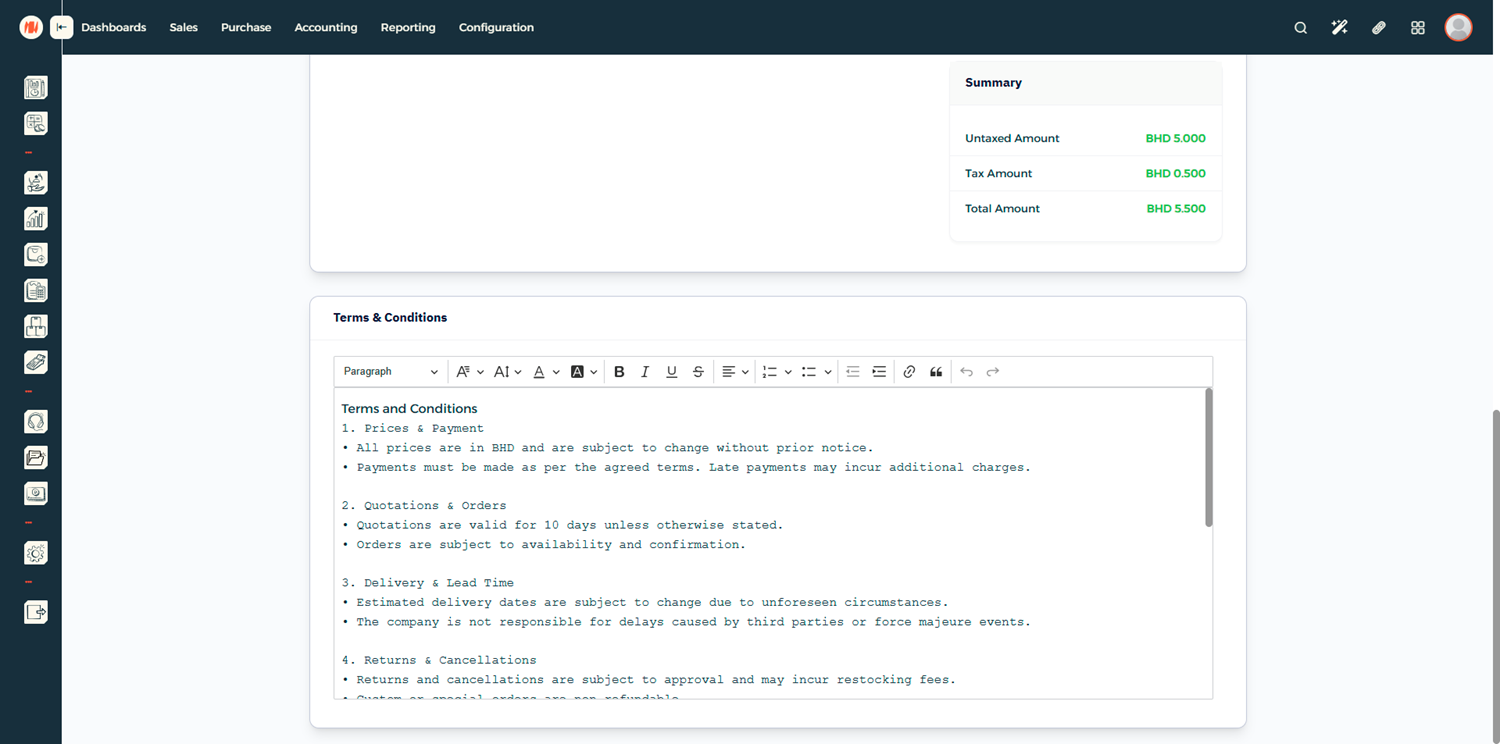Toggle bold formatting in the editor
The width and height of the screenshot is (1500, 744).
coord(619,372)
